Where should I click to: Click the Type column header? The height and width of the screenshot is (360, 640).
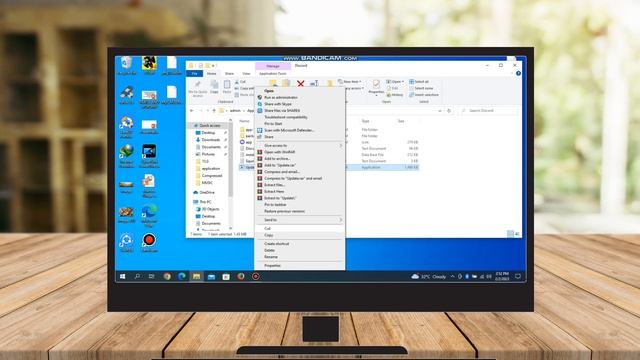coord(365,121)
